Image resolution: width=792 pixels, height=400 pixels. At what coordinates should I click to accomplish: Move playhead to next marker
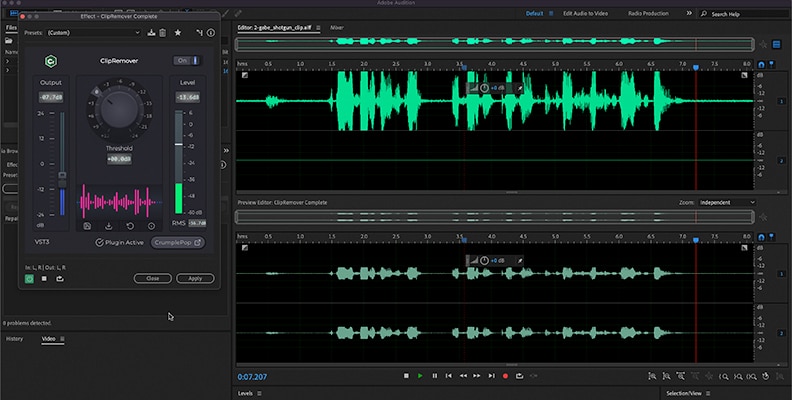point(491,376)
